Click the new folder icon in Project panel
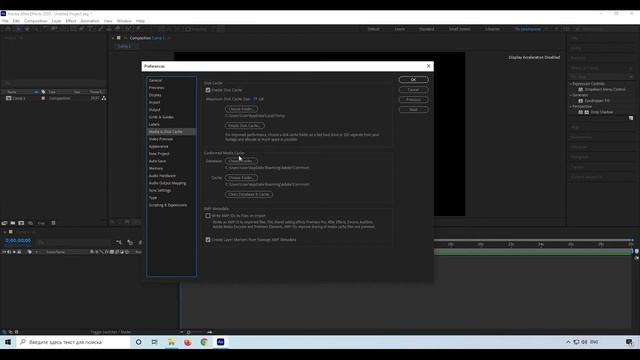This screenshot has width=640, height=360. coord(13,223)
